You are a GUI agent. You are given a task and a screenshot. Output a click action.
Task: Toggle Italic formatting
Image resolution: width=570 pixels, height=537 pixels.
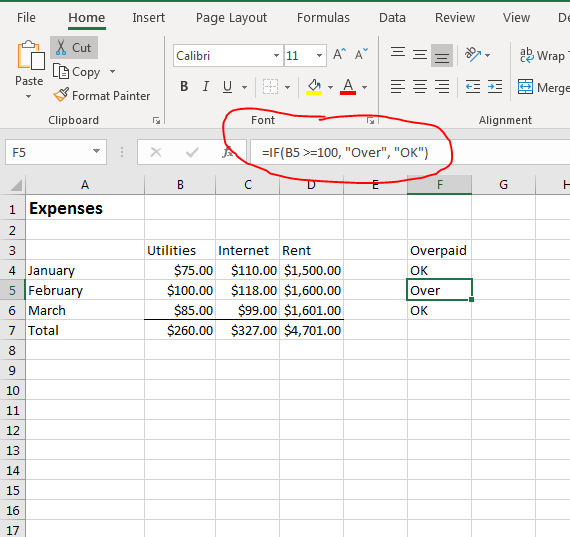(x=206, y=87)
